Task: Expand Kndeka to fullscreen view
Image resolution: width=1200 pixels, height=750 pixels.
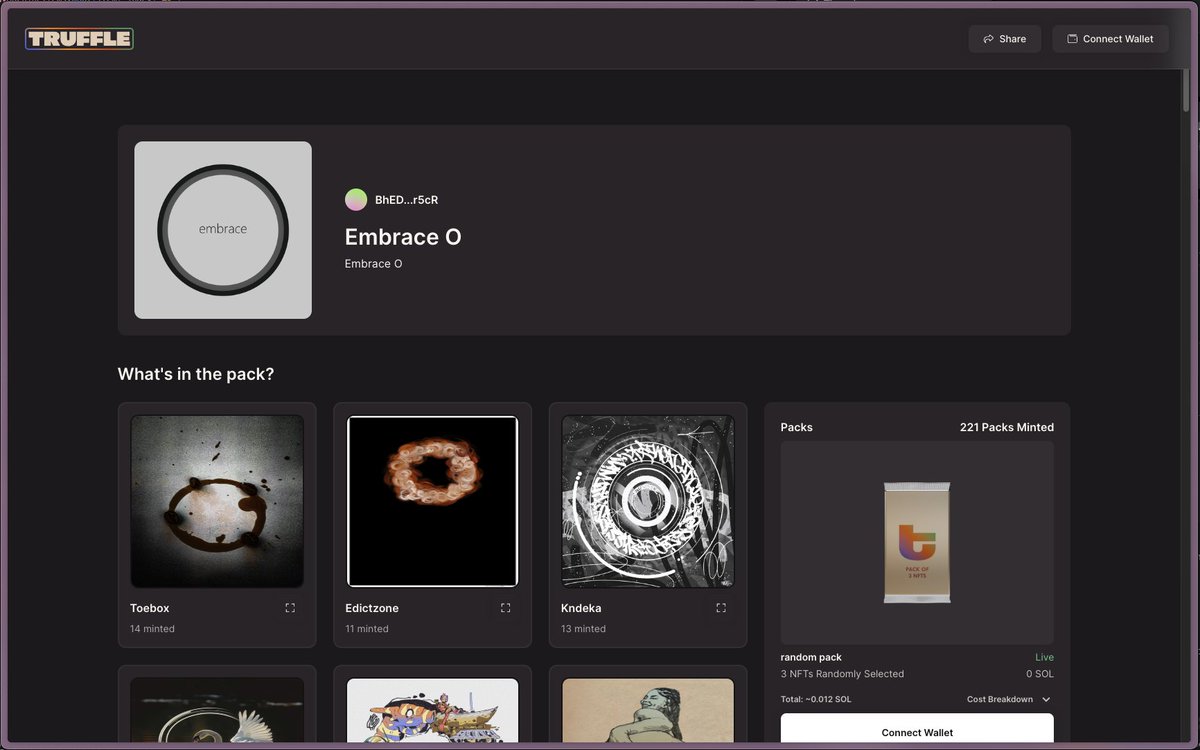Action: 721,608
